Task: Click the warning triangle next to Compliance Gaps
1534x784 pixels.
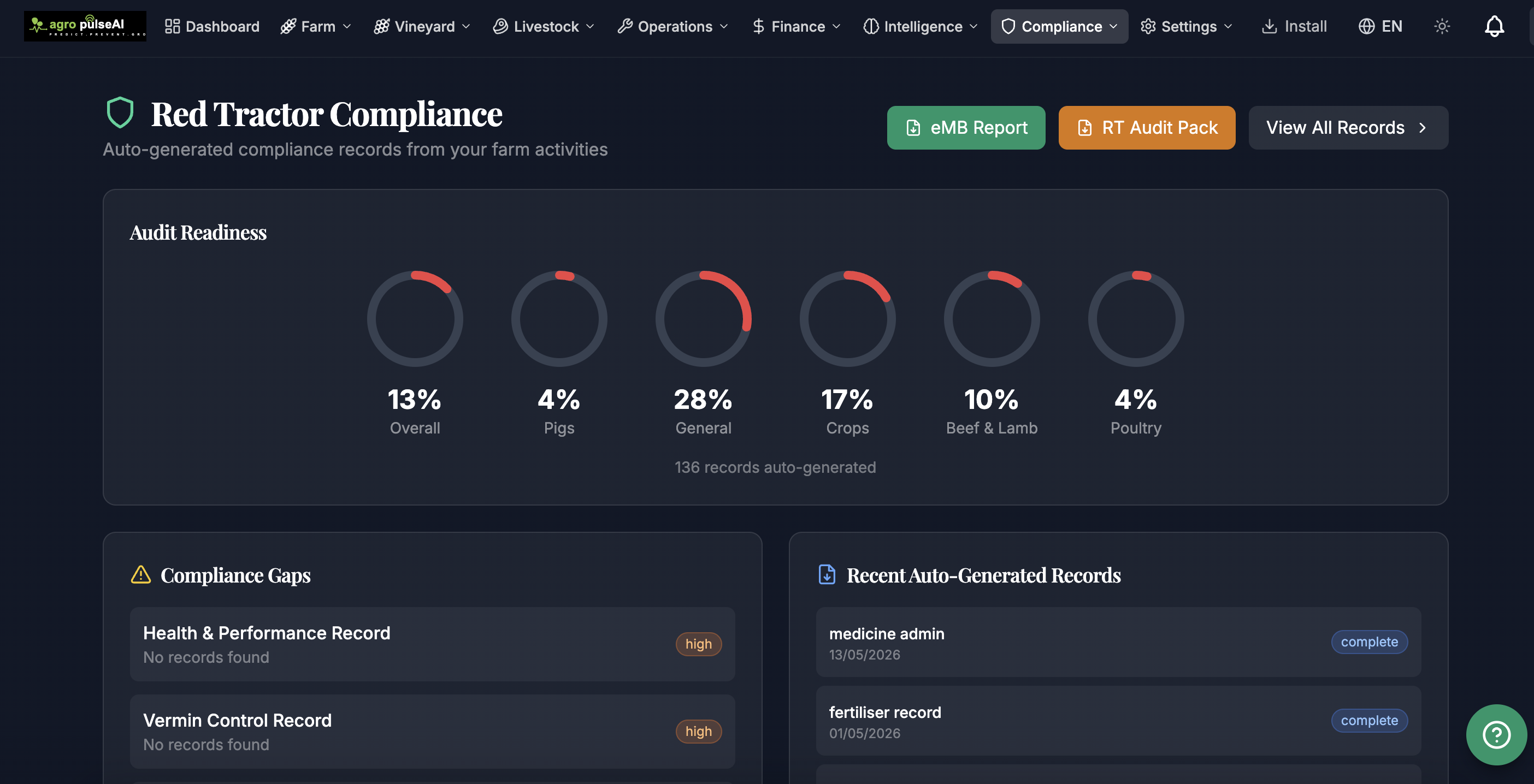Action: click(x=140, y=574)
